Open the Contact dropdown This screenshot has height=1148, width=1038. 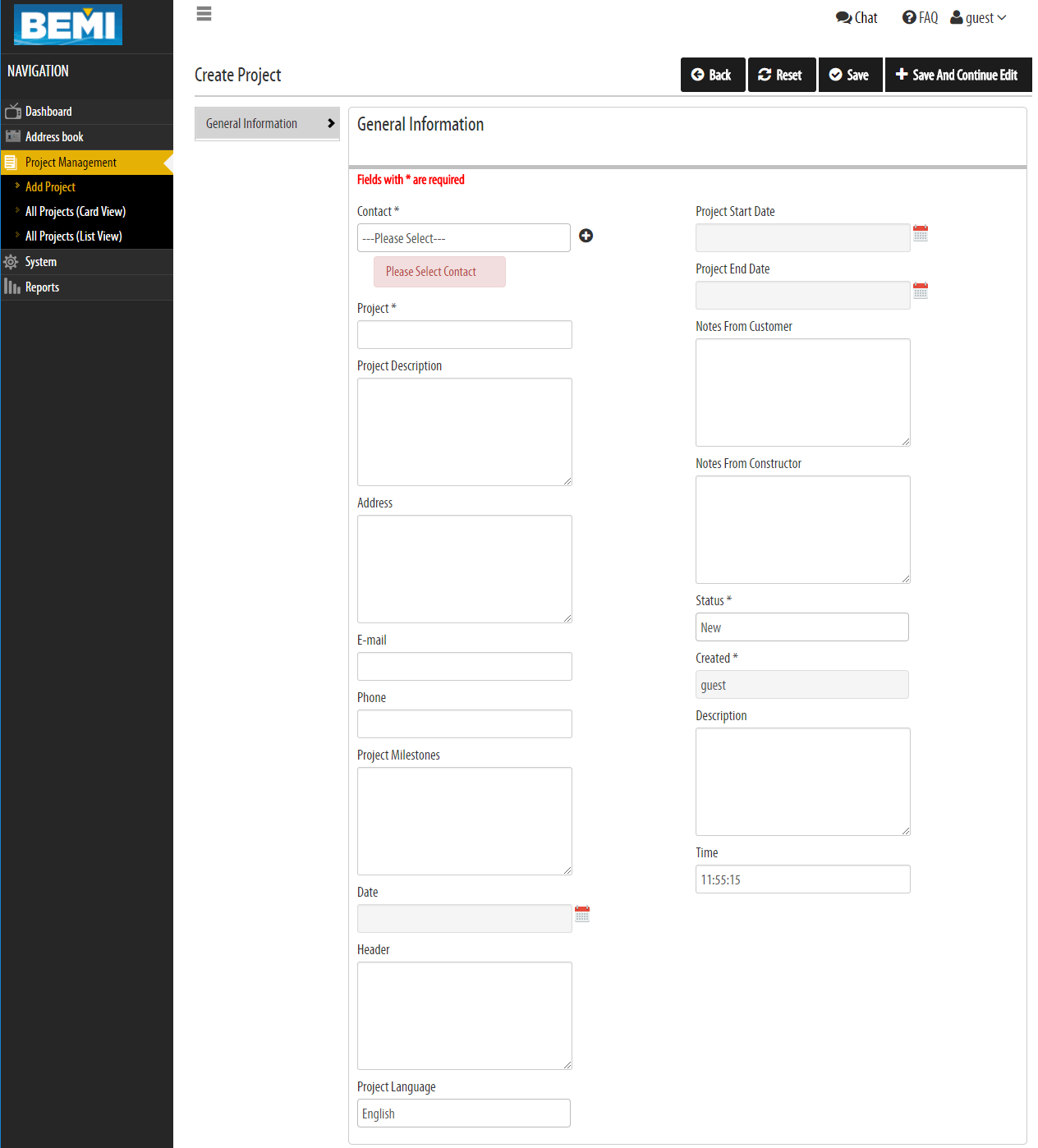tap(464, 238)
